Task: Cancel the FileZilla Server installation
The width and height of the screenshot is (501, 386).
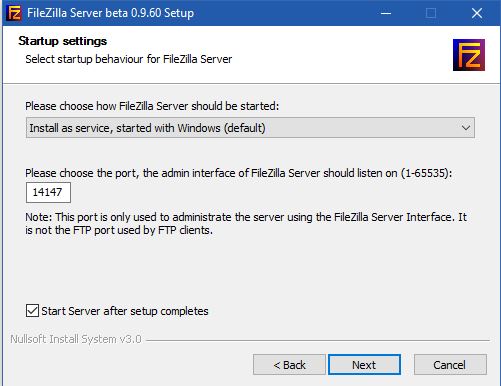Action: pos(450,365)
